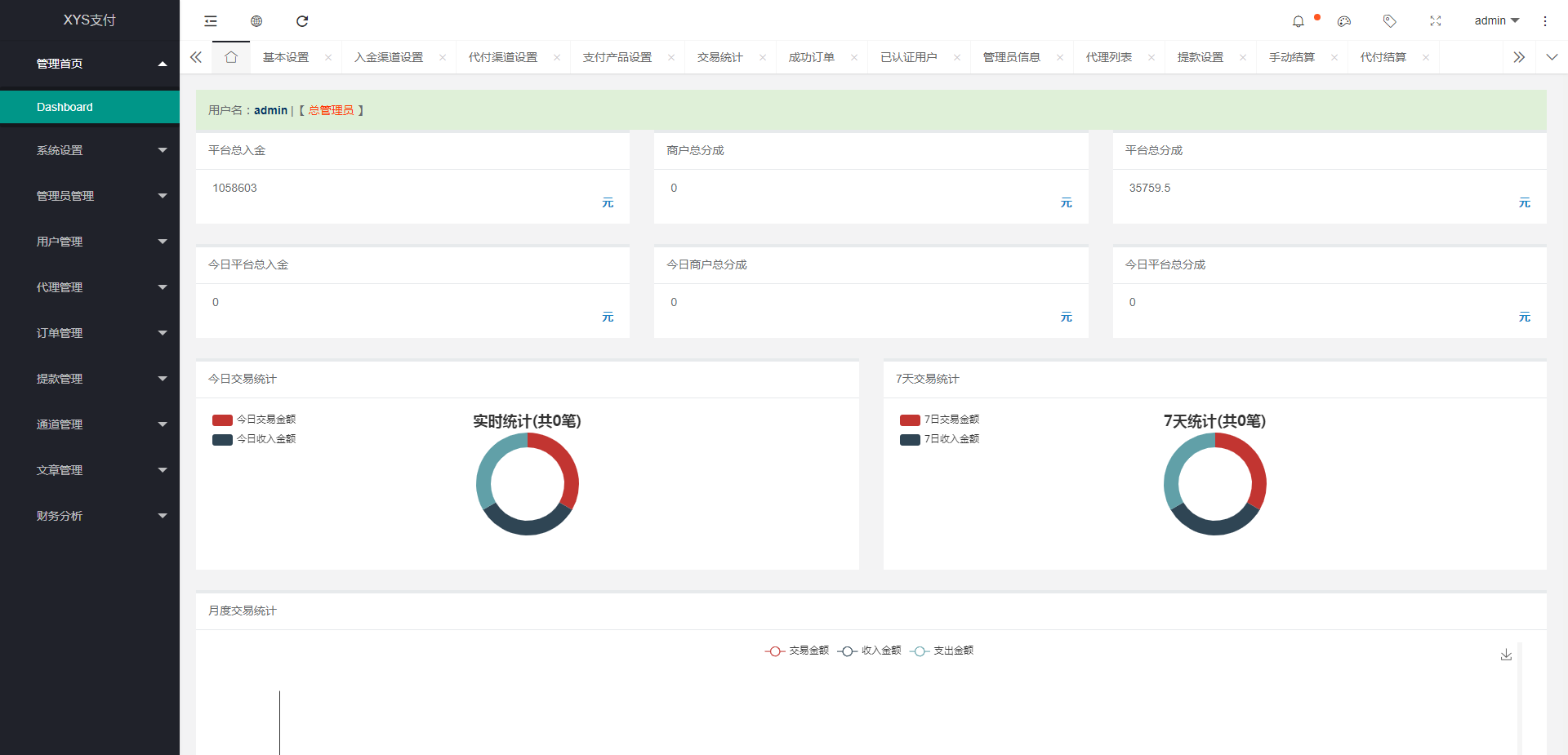
Task: Switch to the 代理列表 tab
Action: [x=1109, y=57]
